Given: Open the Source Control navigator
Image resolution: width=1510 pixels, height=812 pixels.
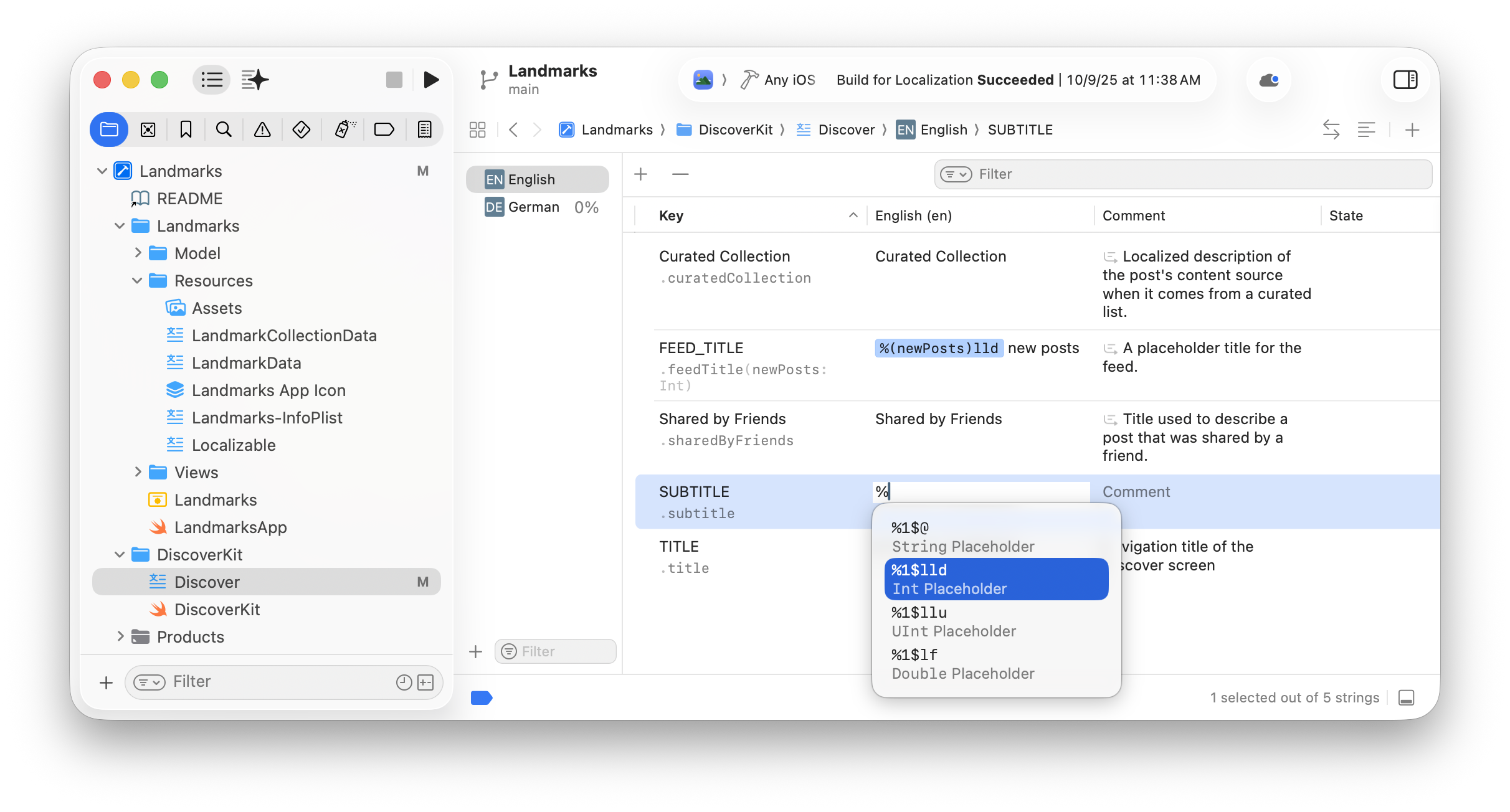Looking at the screenshot, I should [x=148, y=130].
